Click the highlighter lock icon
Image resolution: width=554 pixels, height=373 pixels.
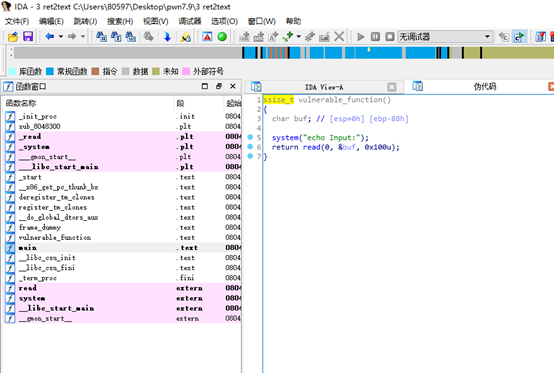click(185, 36)
